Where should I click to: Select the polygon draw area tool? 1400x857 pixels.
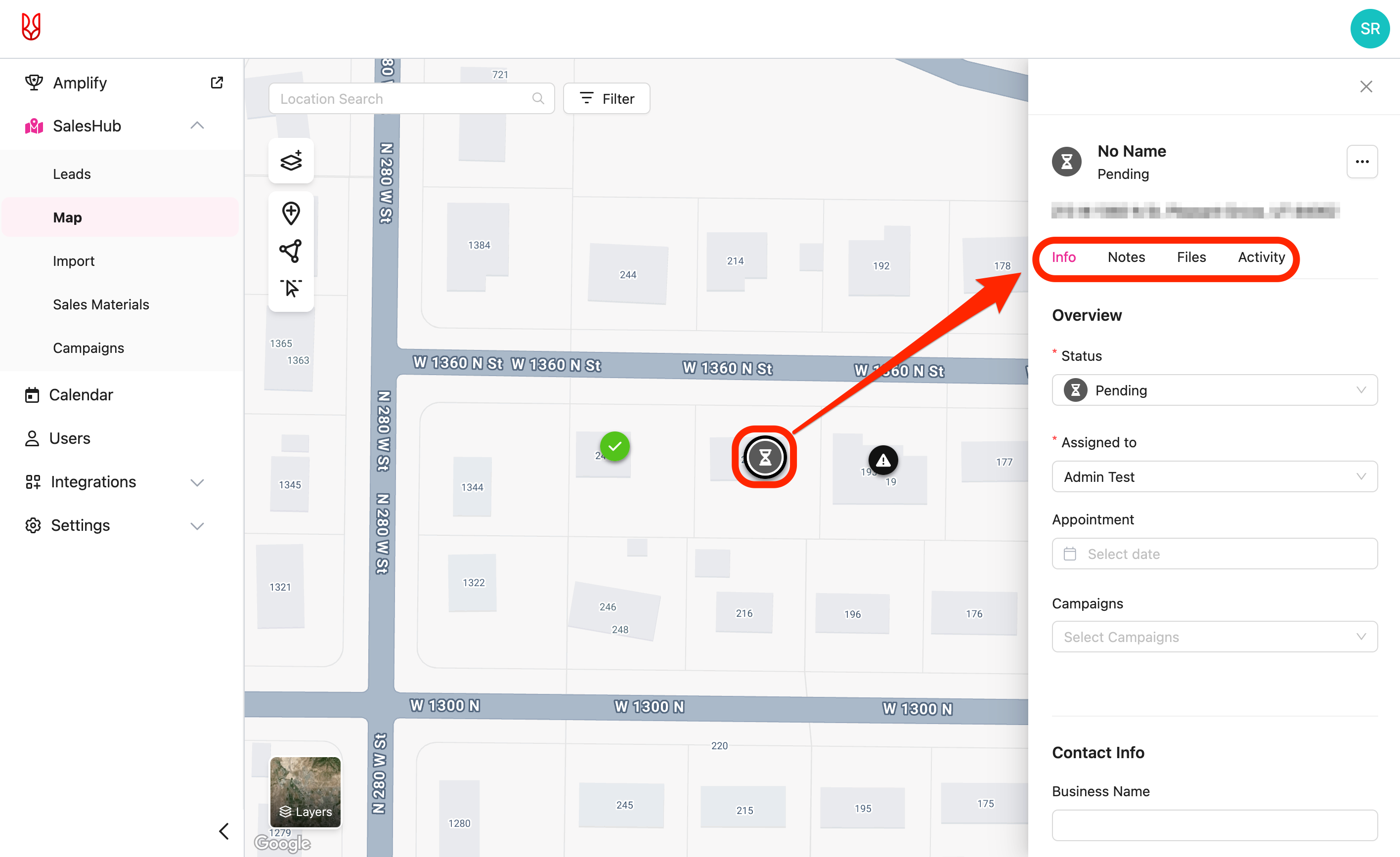pos(291,251)
